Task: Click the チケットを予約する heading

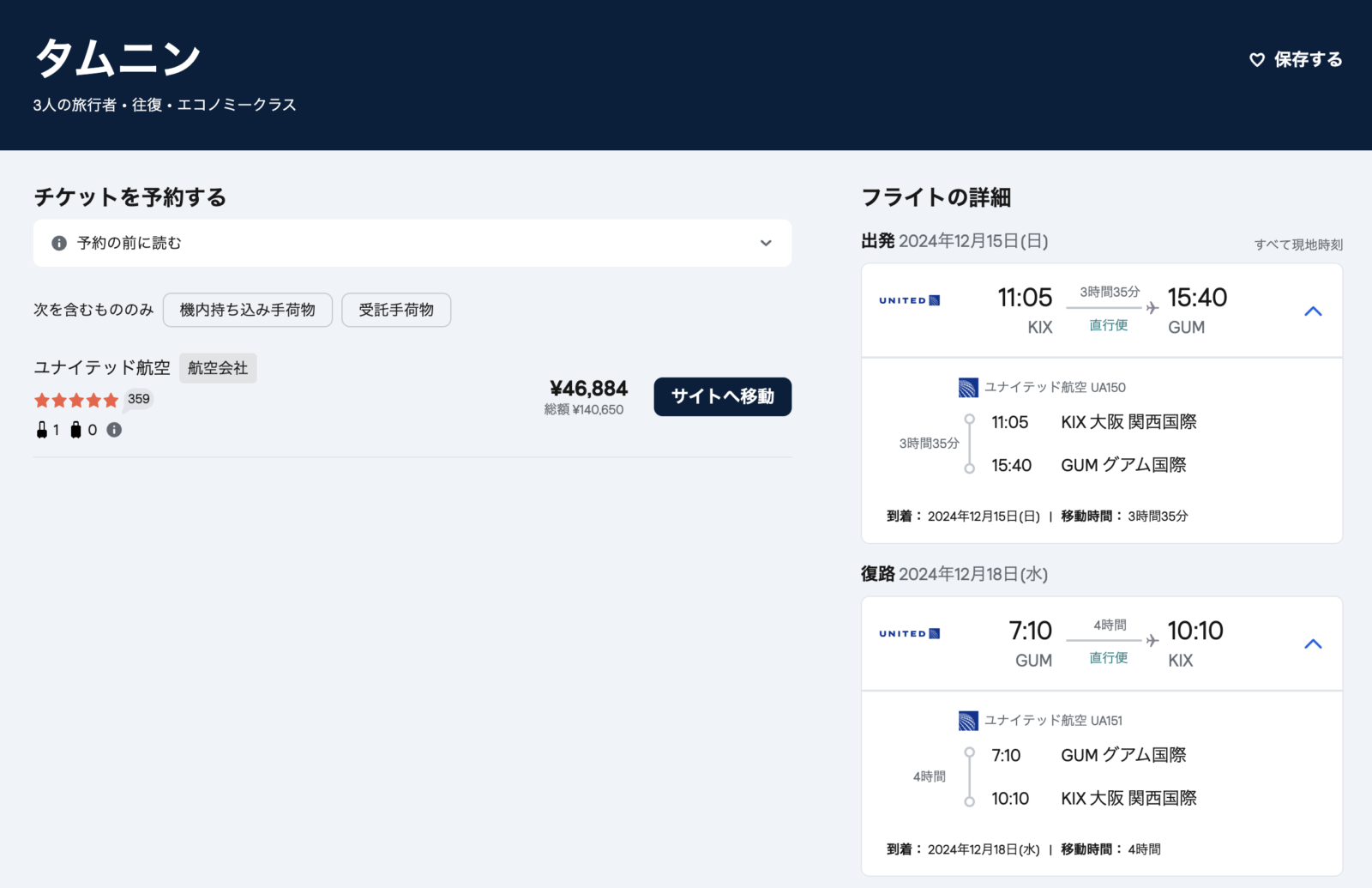Action: pos(130,197)
